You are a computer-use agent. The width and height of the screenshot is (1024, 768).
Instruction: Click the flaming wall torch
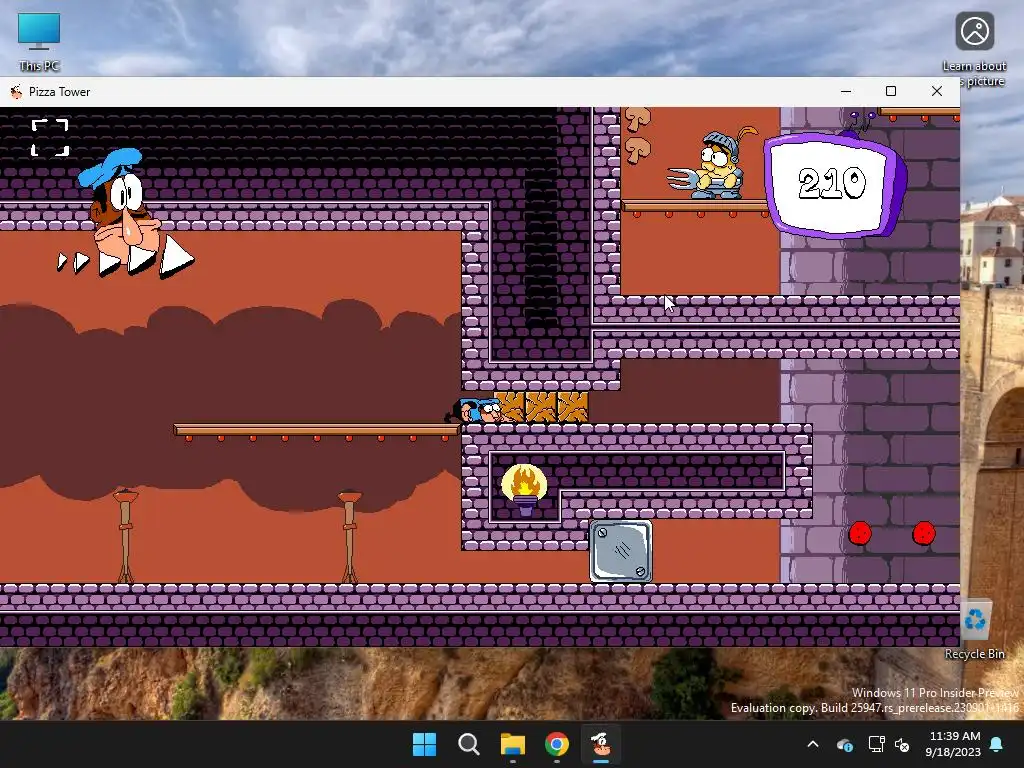click(524, 490)
